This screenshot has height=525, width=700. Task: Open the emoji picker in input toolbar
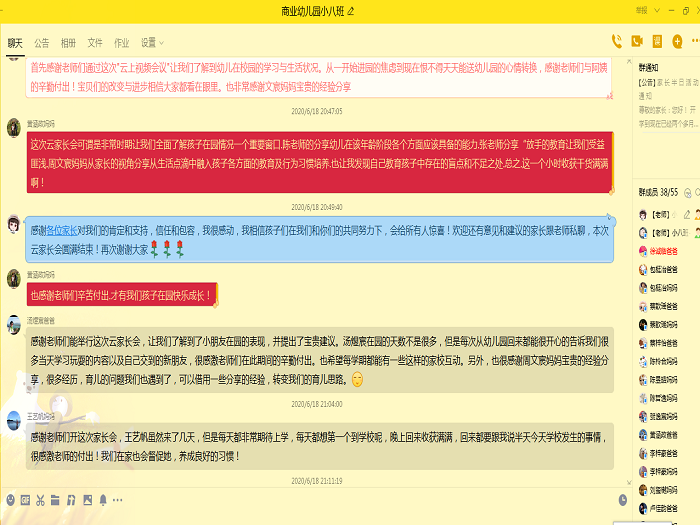point(11,498)
